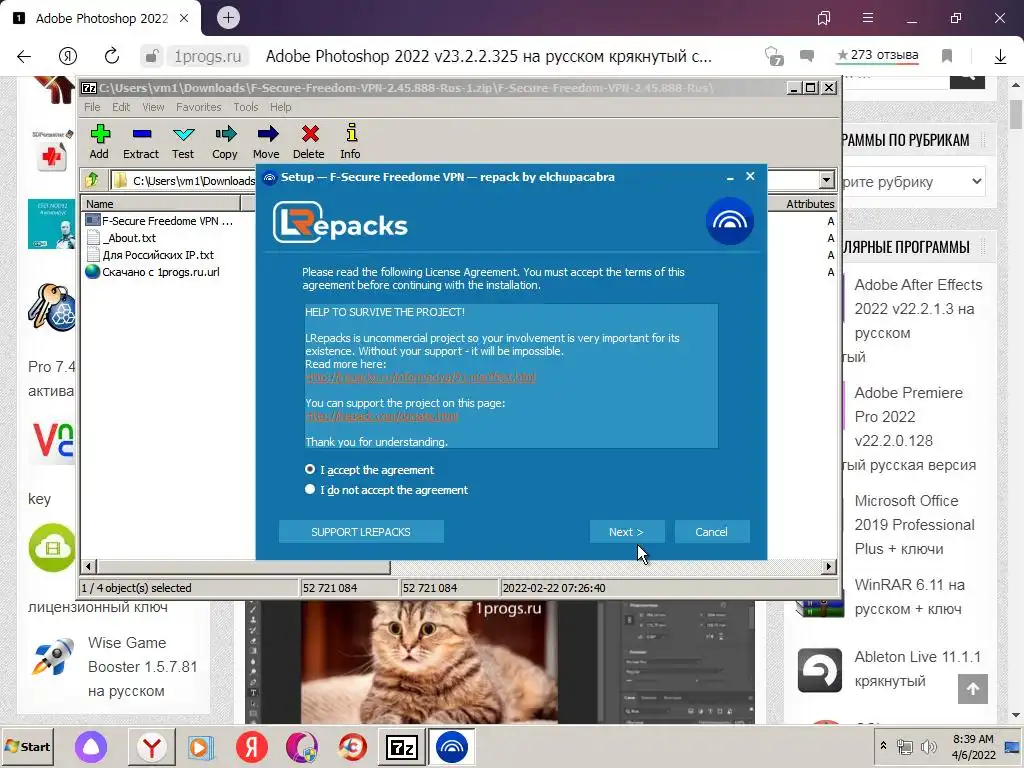Open the рубрику category dropdown on webpage
The width and height of the screenshot is (1024, 768).
[913, 182]
